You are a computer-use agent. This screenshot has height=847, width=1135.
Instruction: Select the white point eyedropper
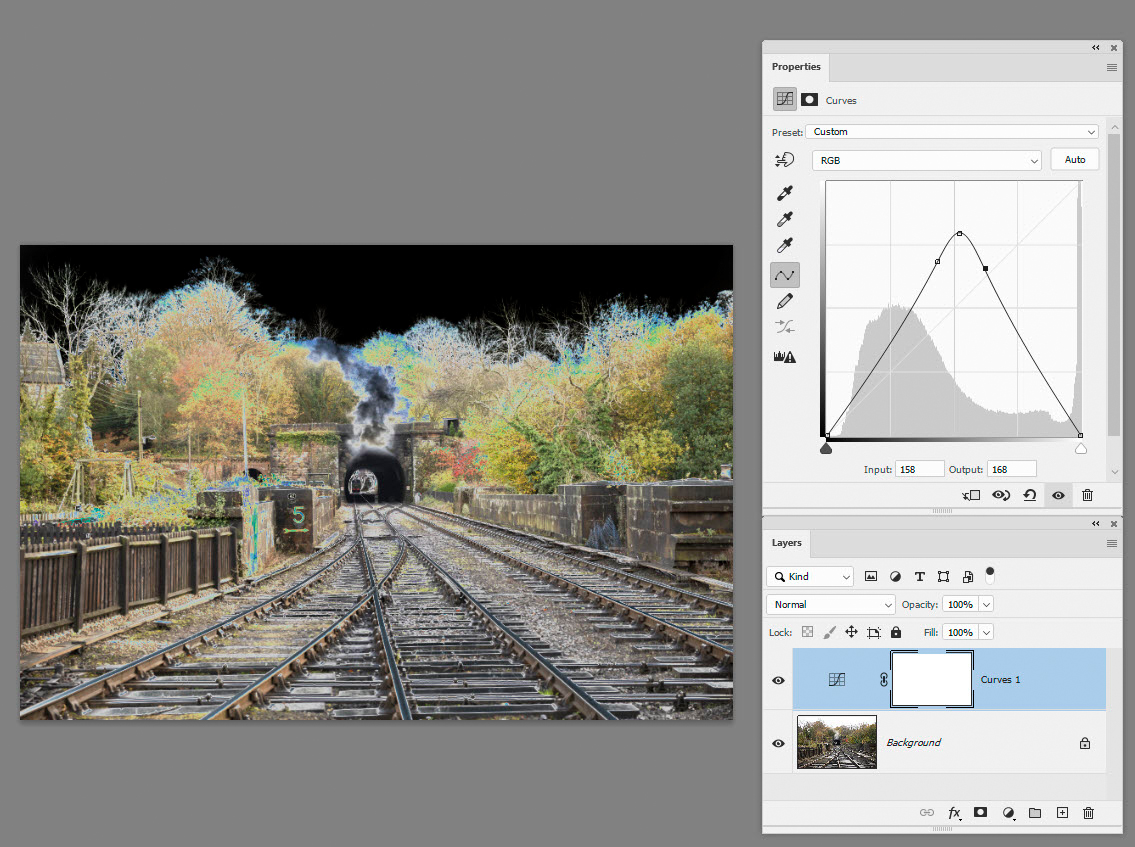[x=785, y=245]
